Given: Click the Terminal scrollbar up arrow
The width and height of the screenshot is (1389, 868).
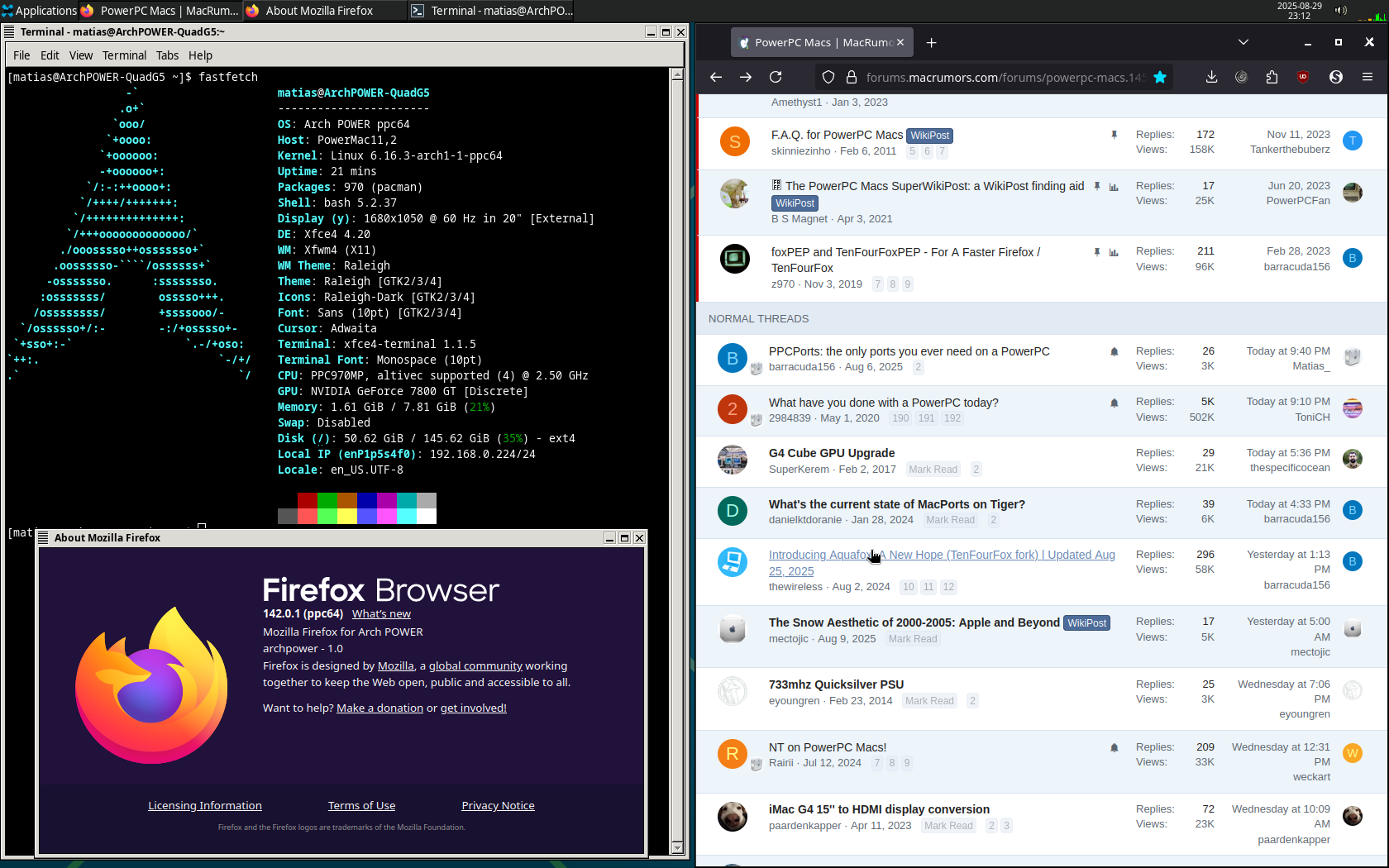Looking at the screenshot, I should point(677,74).
